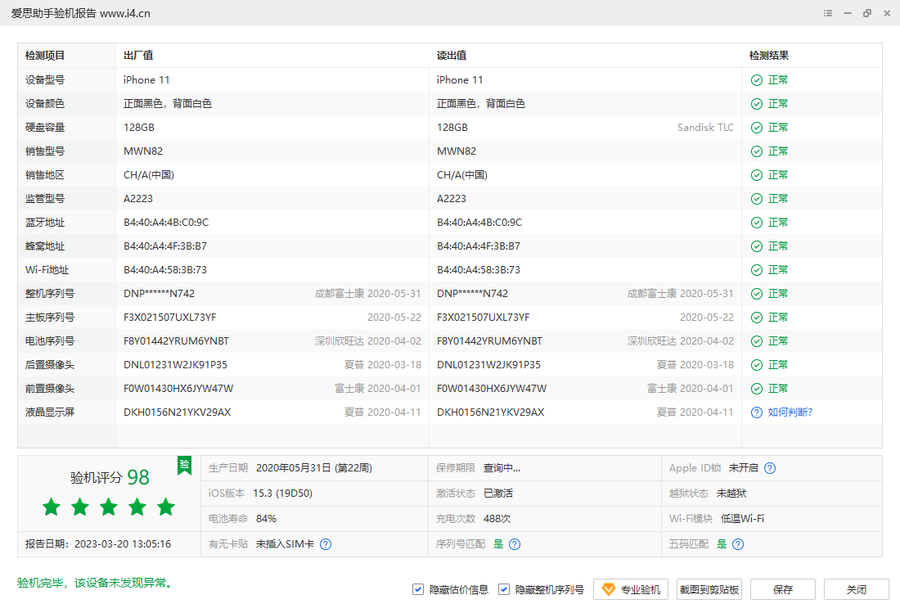The image size is (900, 613).
Task: Click green check icon for 前置摄像头
Action: coord(757,389)
